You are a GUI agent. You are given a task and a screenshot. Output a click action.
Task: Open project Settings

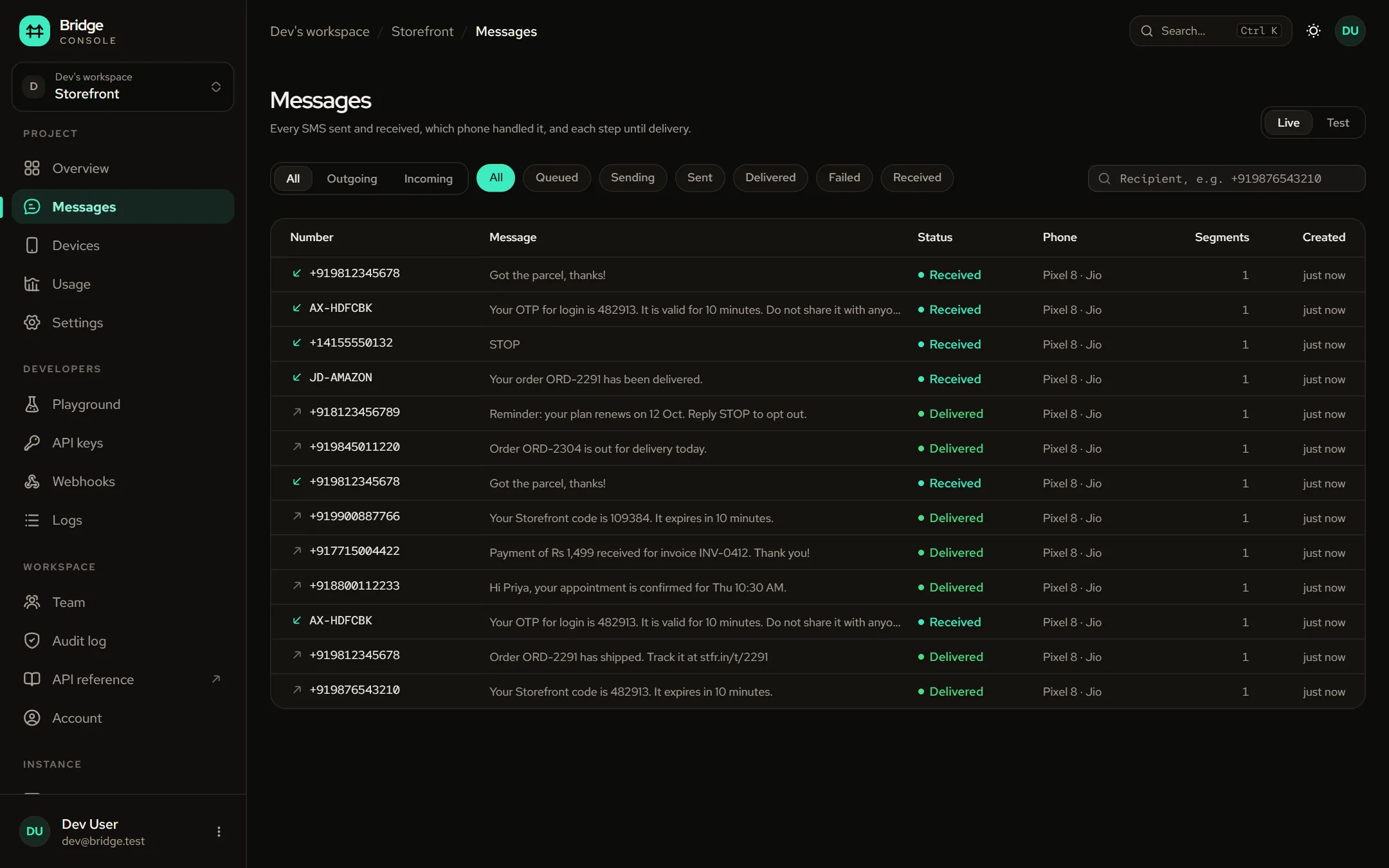point(122,323)
